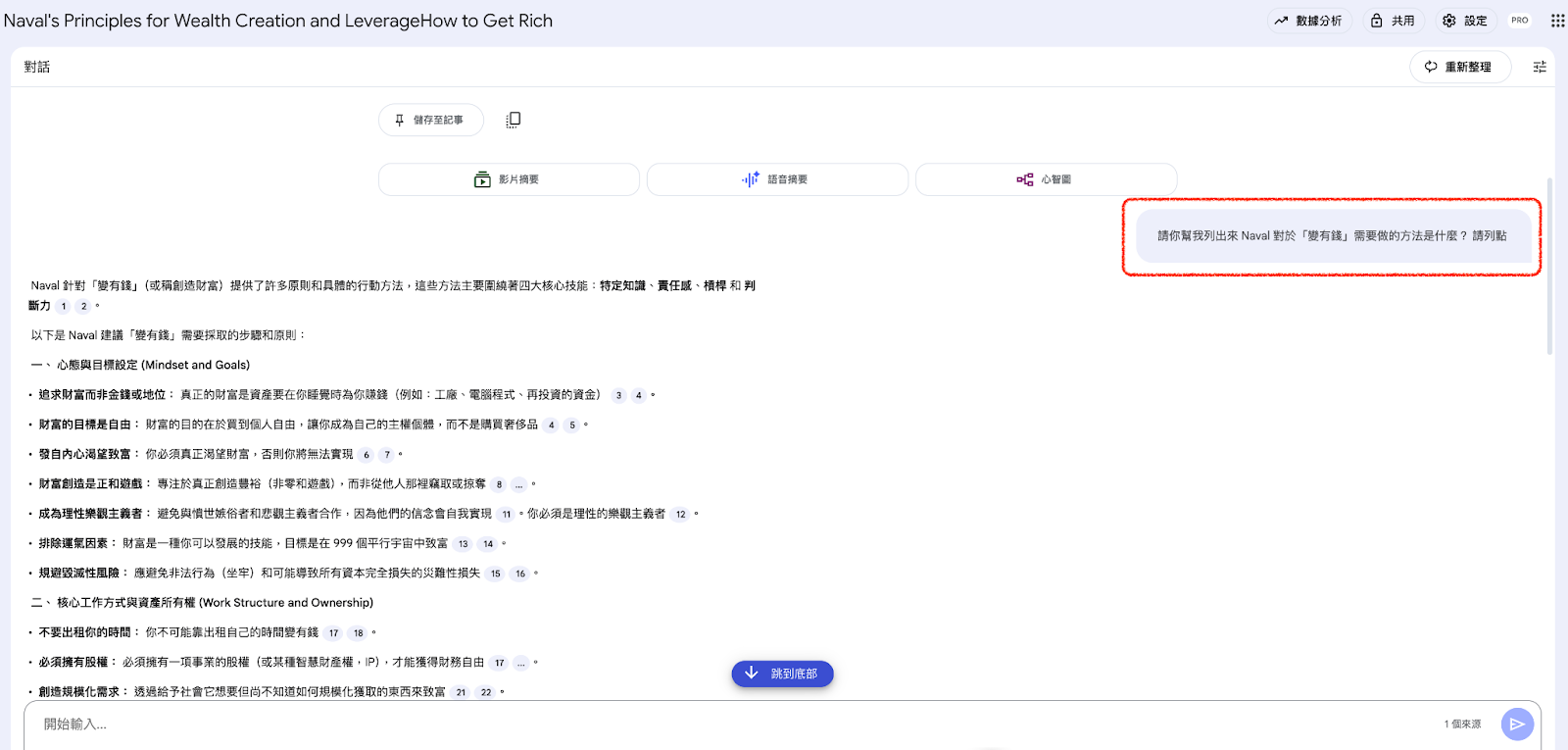The image size is (1568, 750).
Task: Select the 對話 tab heading
Action: tap(37, 67)
